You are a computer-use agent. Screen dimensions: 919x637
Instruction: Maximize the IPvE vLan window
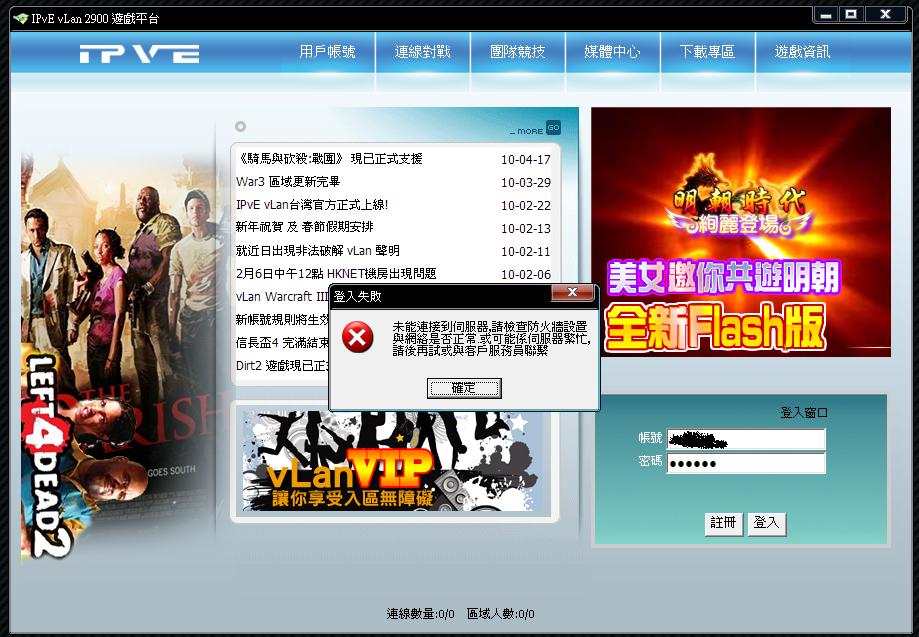tap(852, 15)
